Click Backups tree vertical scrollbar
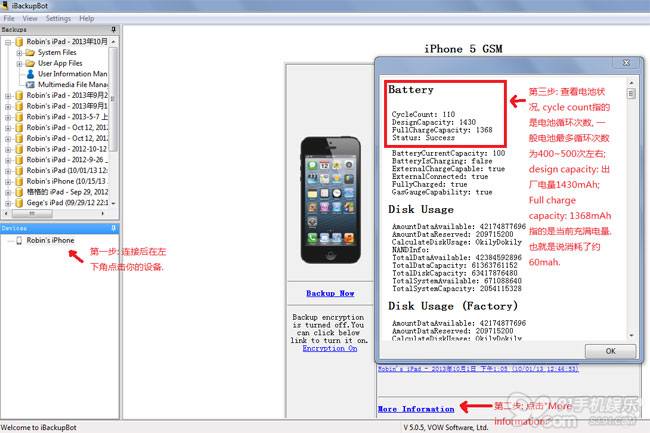Image resolution: width=650 pixels, height=433 pixels. pos(113,99)
